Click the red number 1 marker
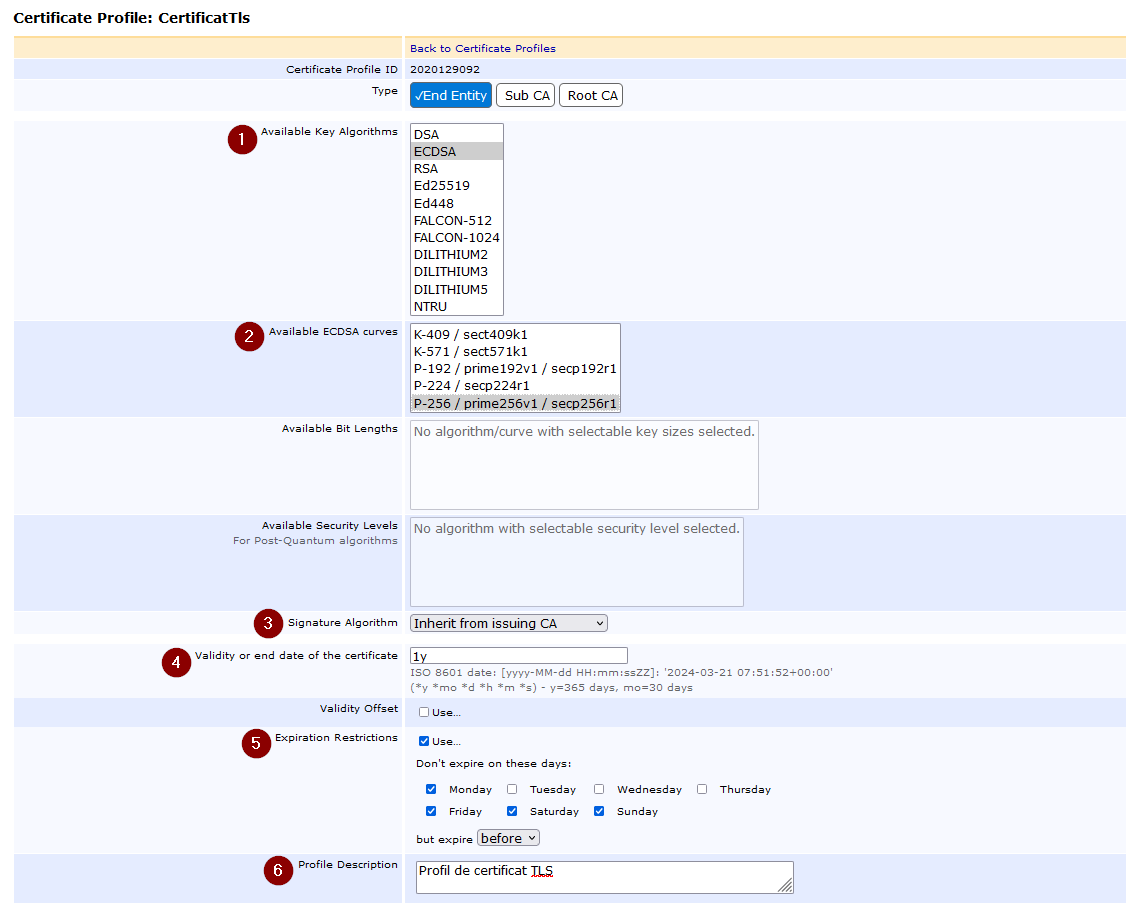 click(x=242, y=139)
